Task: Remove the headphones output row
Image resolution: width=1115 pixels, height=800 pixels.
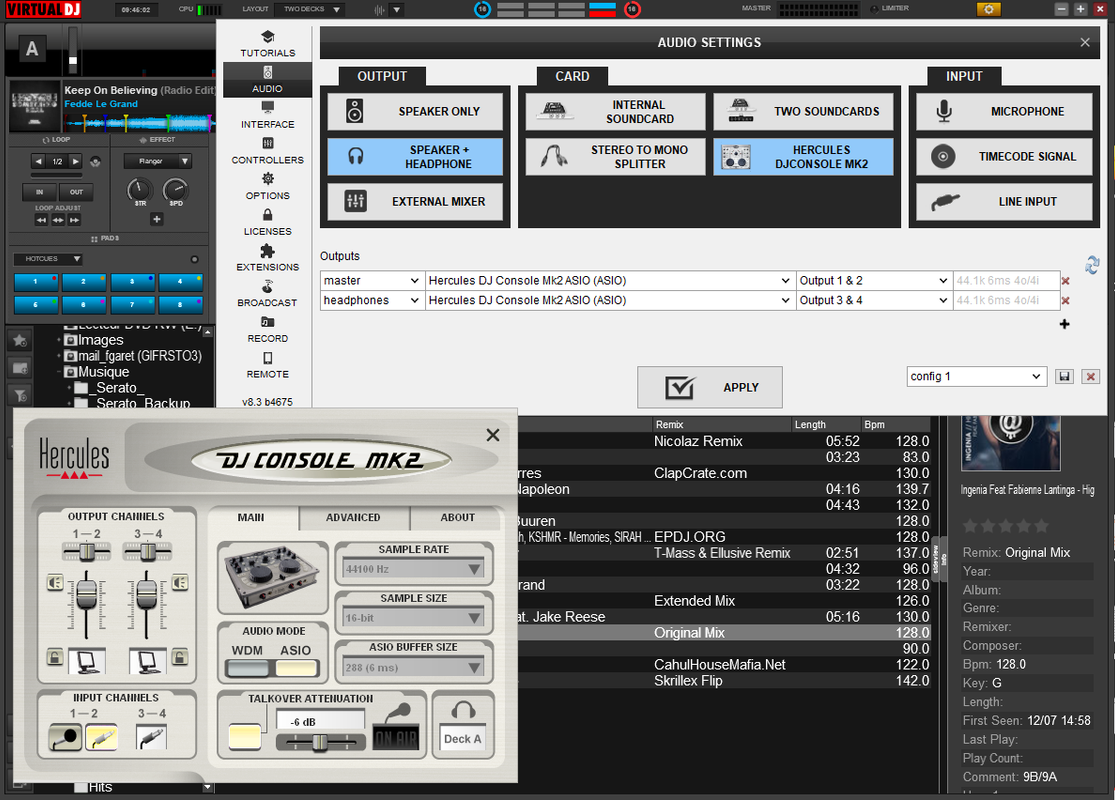Action: [x=1065, y=301]
